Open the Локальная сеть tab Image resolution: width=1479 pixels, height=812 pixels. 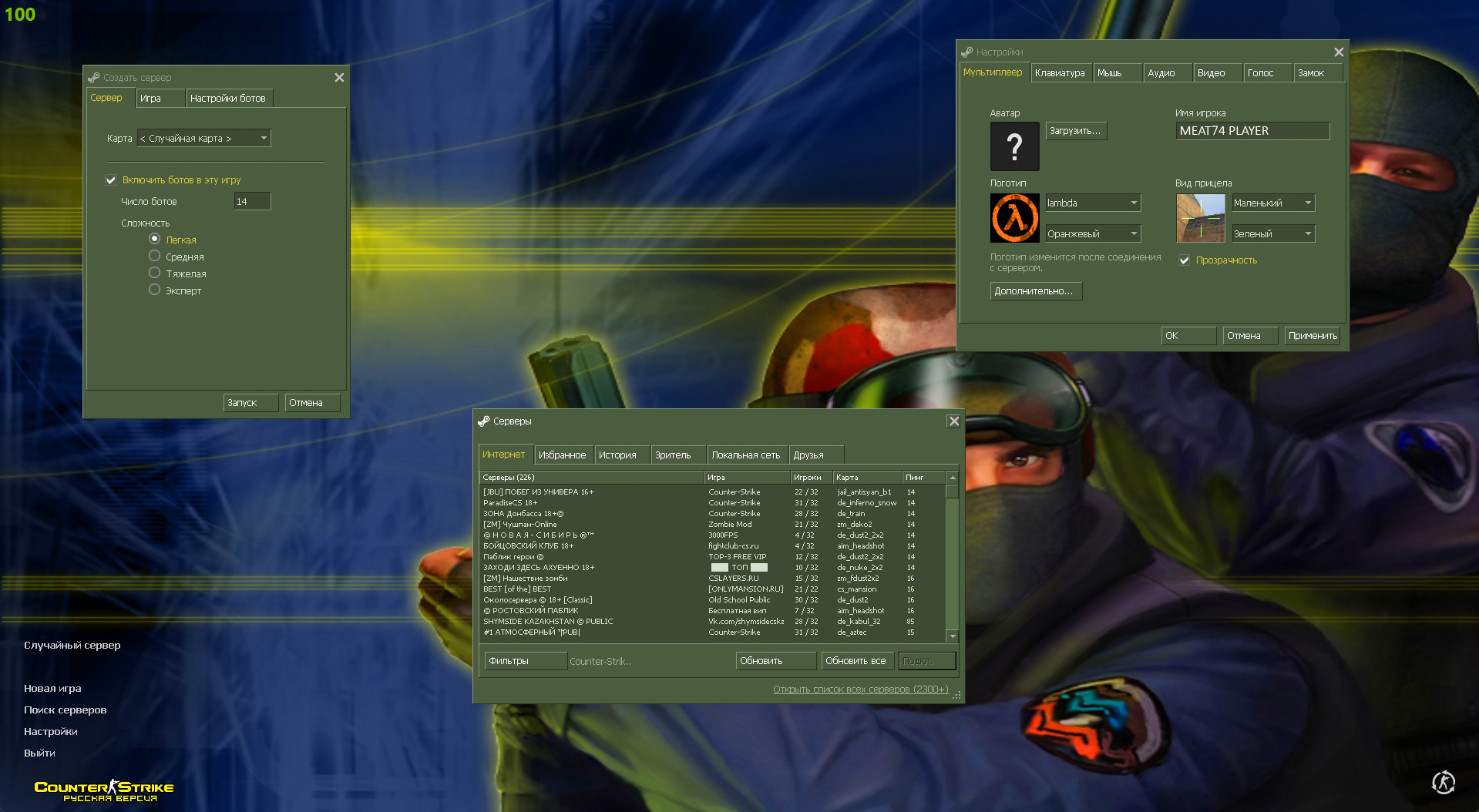[747, 455]
